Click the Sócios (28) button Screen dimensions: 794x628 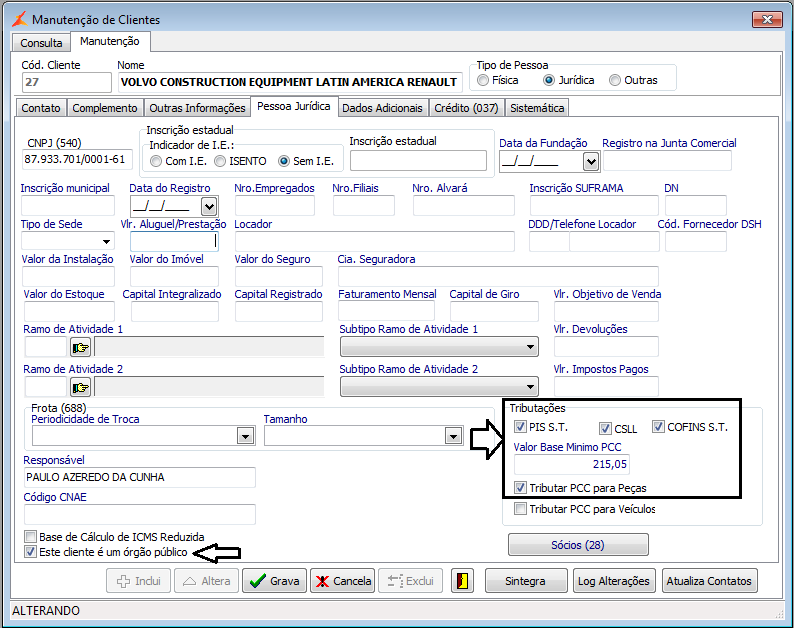tap(578, 545)
